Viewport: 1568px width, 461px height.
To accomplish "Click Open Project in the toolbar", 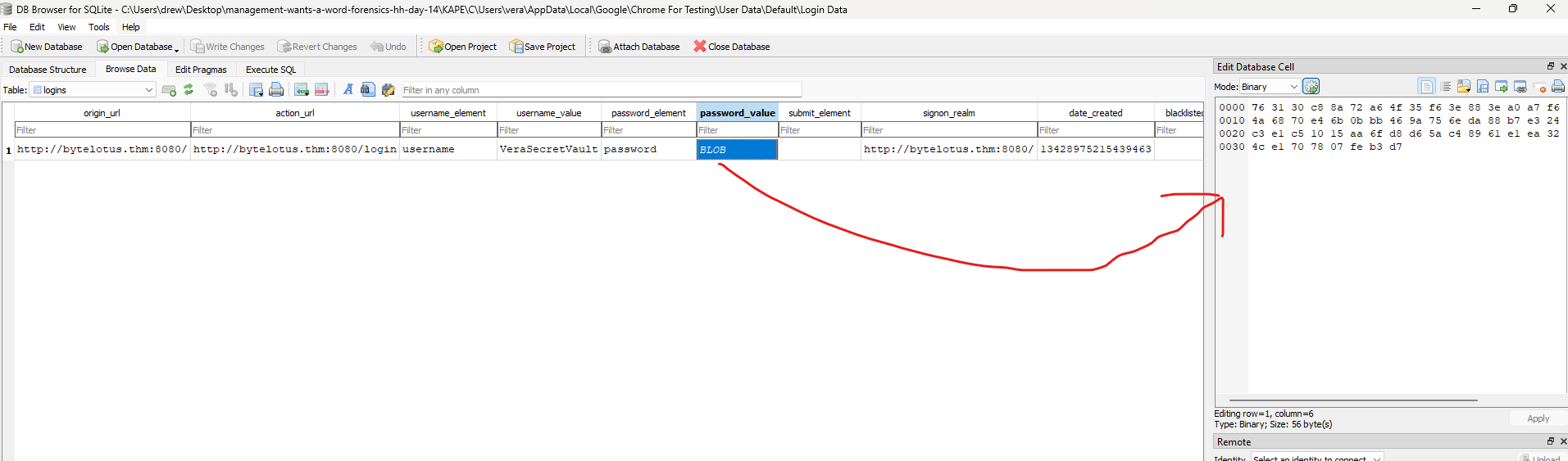I will tap(463, 47).
